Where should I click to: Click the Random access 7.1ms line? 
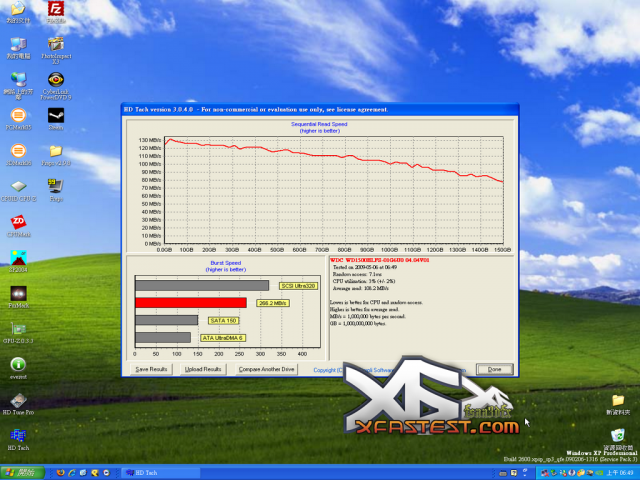(x=357, y=274)
